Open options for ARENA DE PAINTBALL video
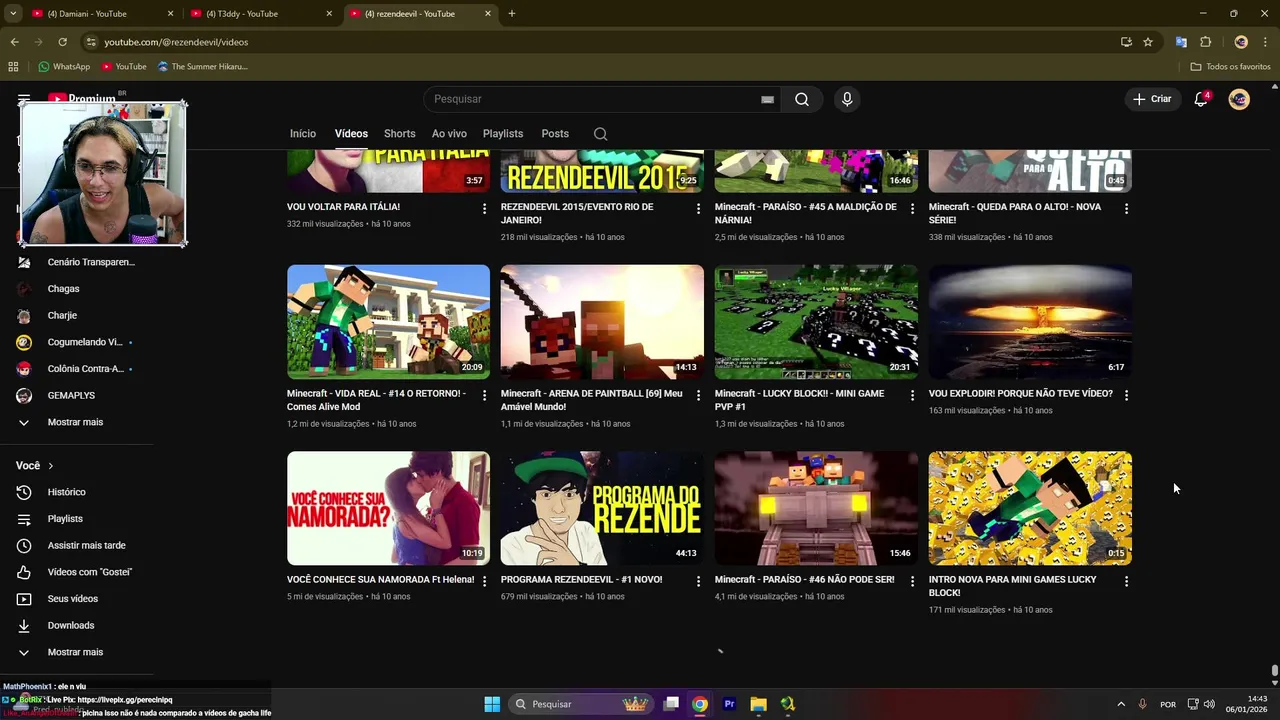The image size is (1280, 720). click(698, 395)
